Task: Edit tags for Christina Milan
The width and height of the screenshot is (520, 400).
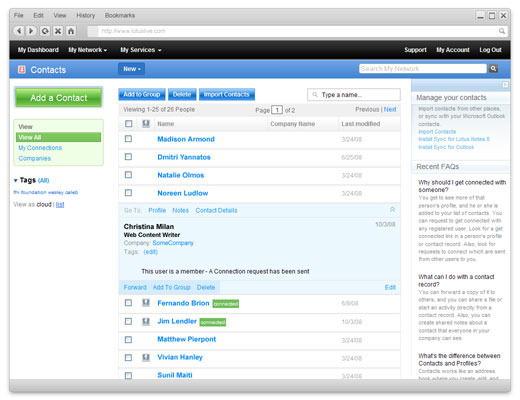Action: coord(151,252)
